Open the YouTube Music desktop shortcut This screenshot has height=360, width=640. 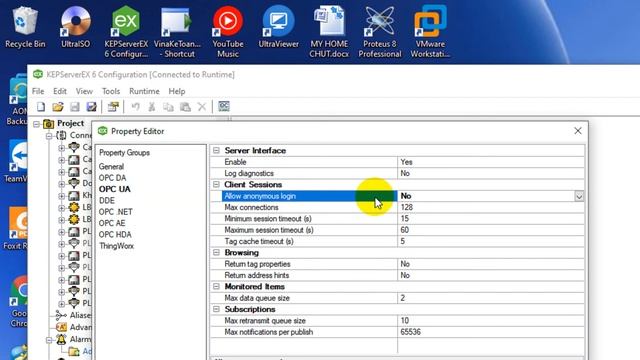tap(228, 33)
